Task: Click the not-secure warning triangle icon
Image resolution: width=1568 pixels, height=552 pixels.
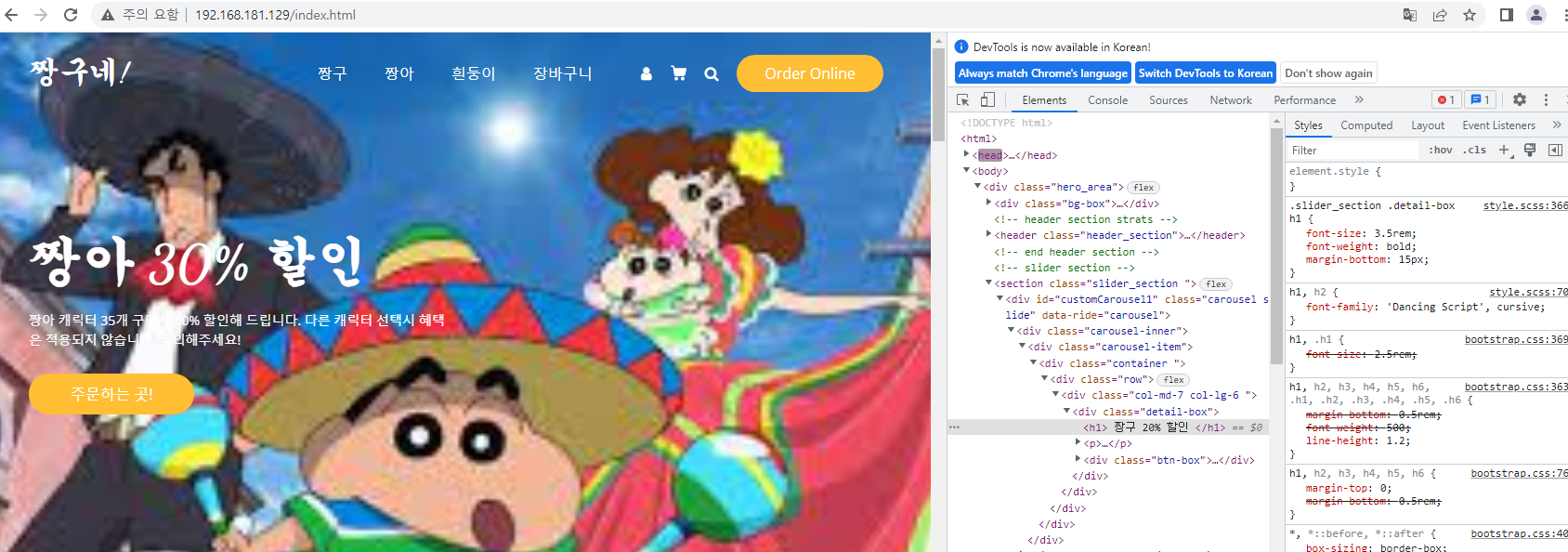Action: 108,15
